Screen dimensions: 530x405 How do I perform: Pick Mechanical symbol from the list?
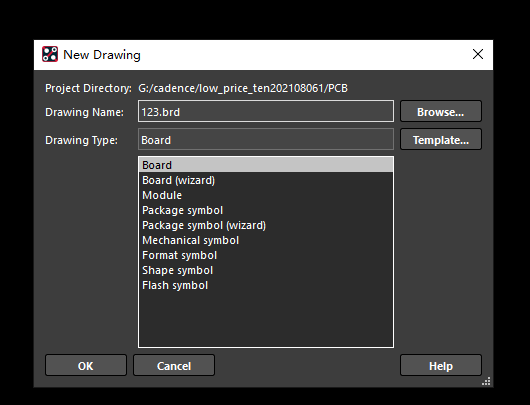(266, 240)
